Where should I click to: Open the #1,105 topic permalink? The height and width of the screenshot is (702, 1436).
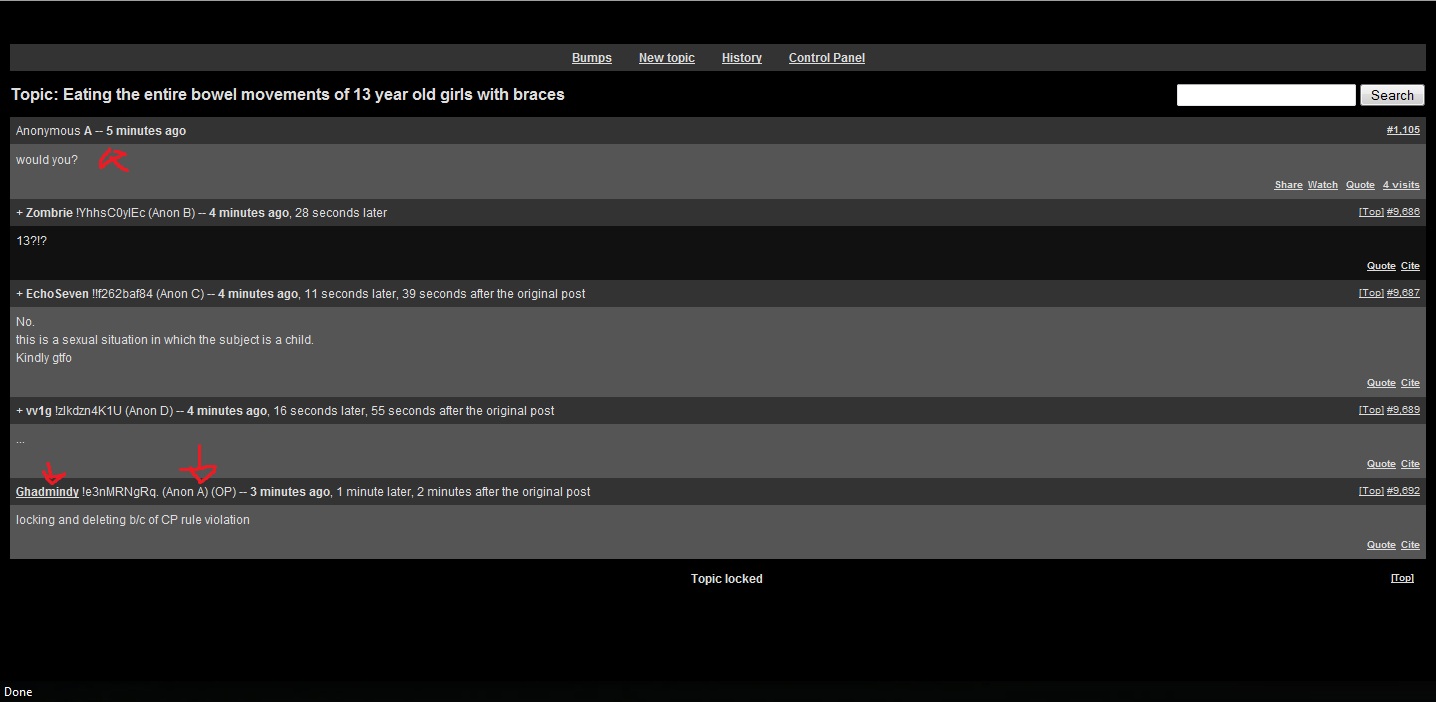(x=1402, y=130)
